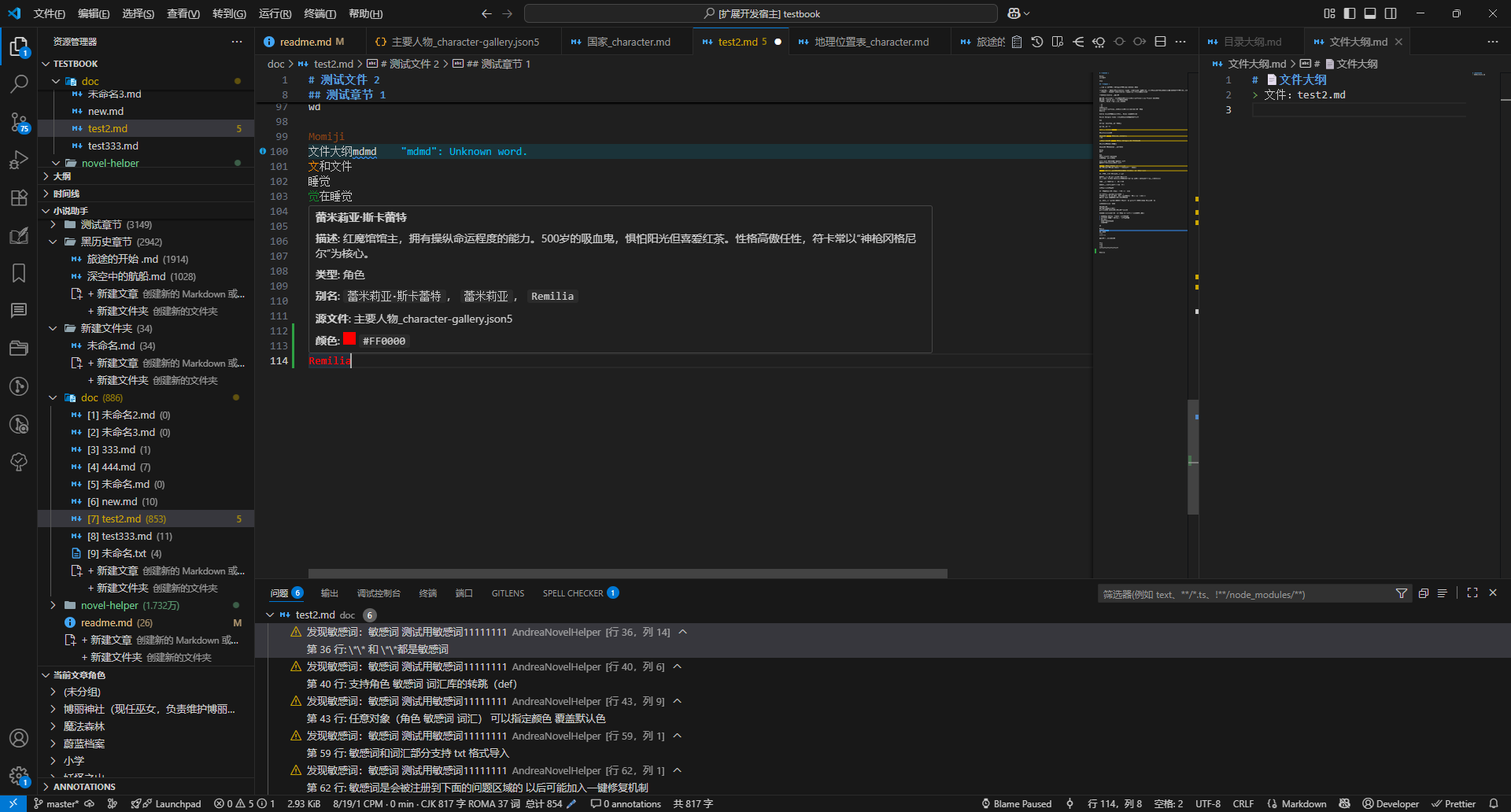Expand the 测试章节 (3149) folder
Viewport: 1511px width, 812px height.
coord(146,225)
